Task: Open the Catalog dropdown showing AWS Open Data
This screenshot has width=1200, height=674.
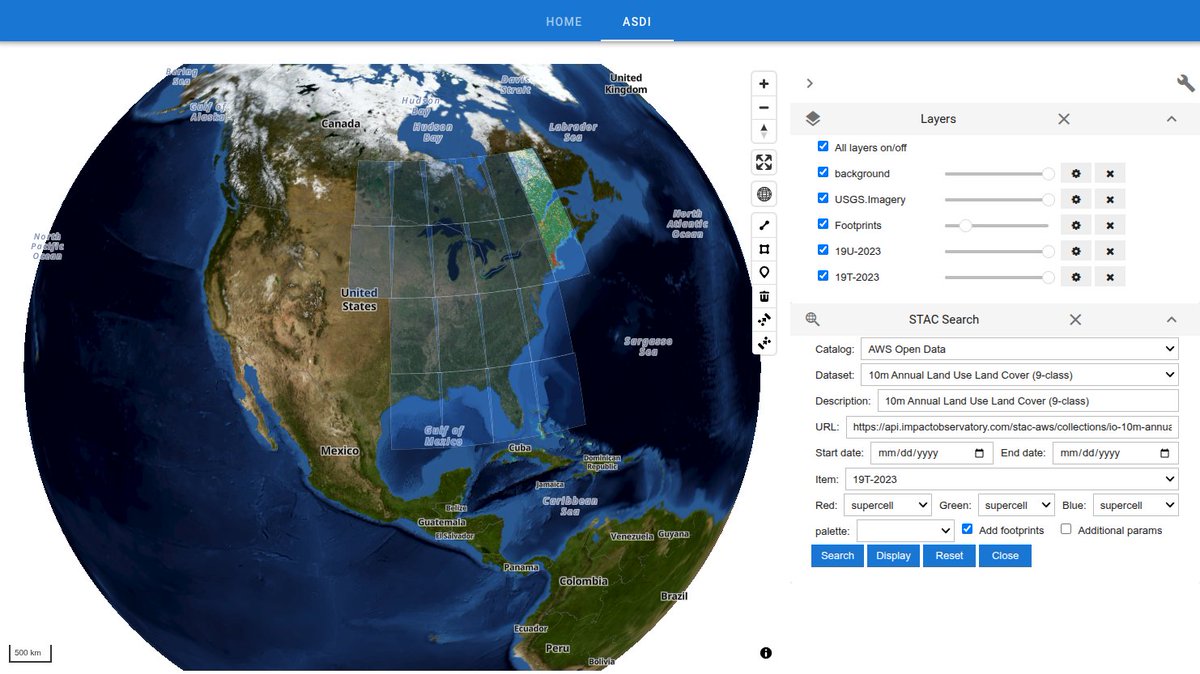Action: coord(1018,348)
